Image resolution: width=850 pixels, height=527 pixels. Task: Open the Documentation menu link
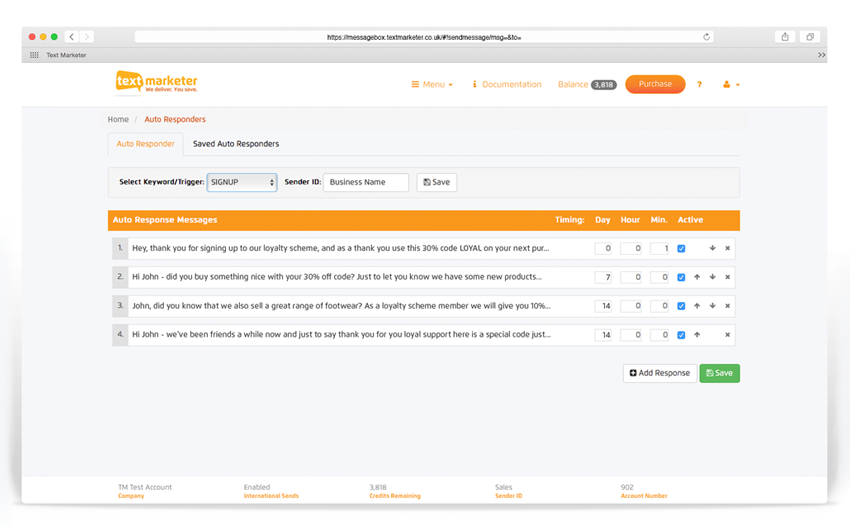pyautogui.click(x=506, y=85)
